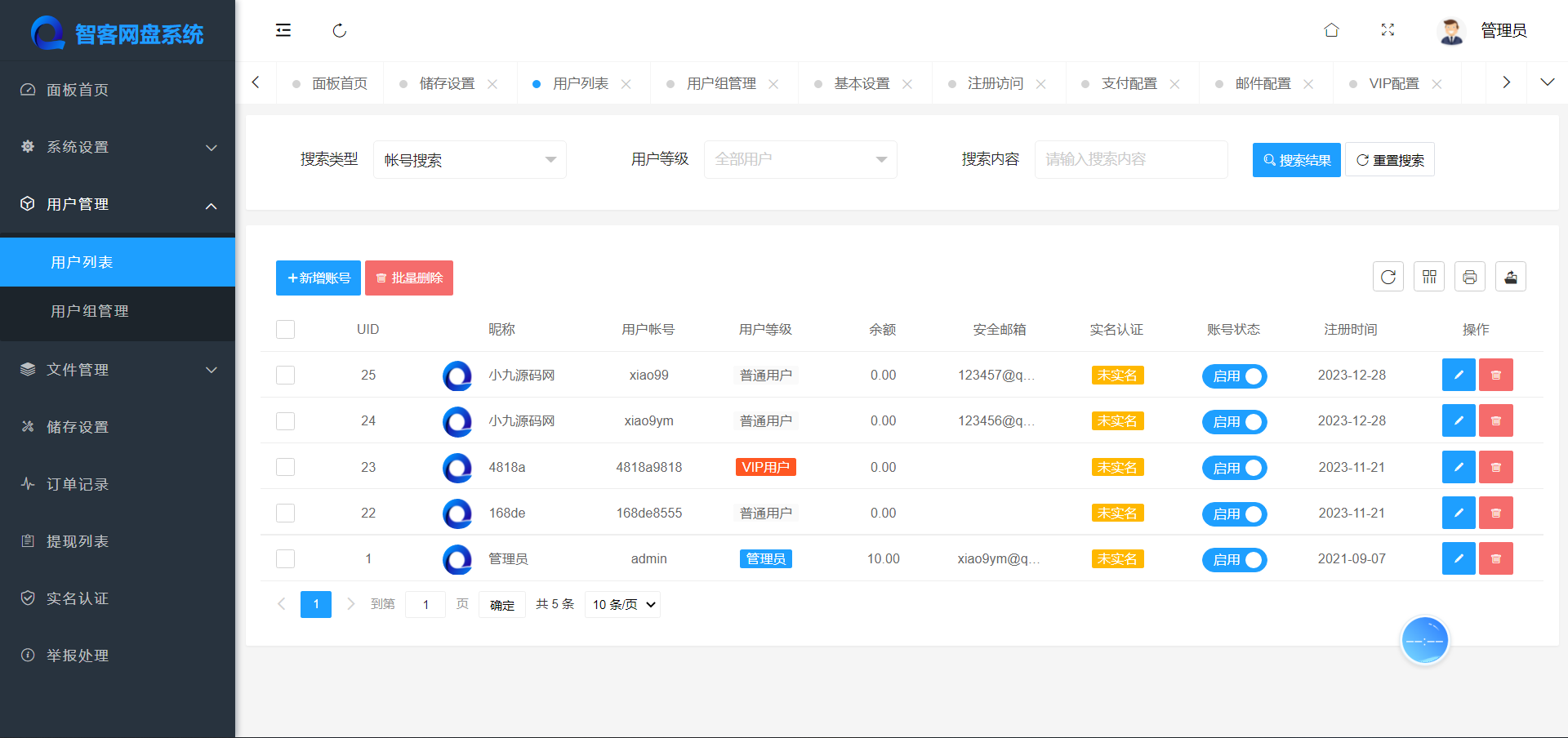The width and height of the screenshot is (1568, 738).
Task: Edit user xiao9ym with the pencil icon
Action: click(x=1459, y=420)
